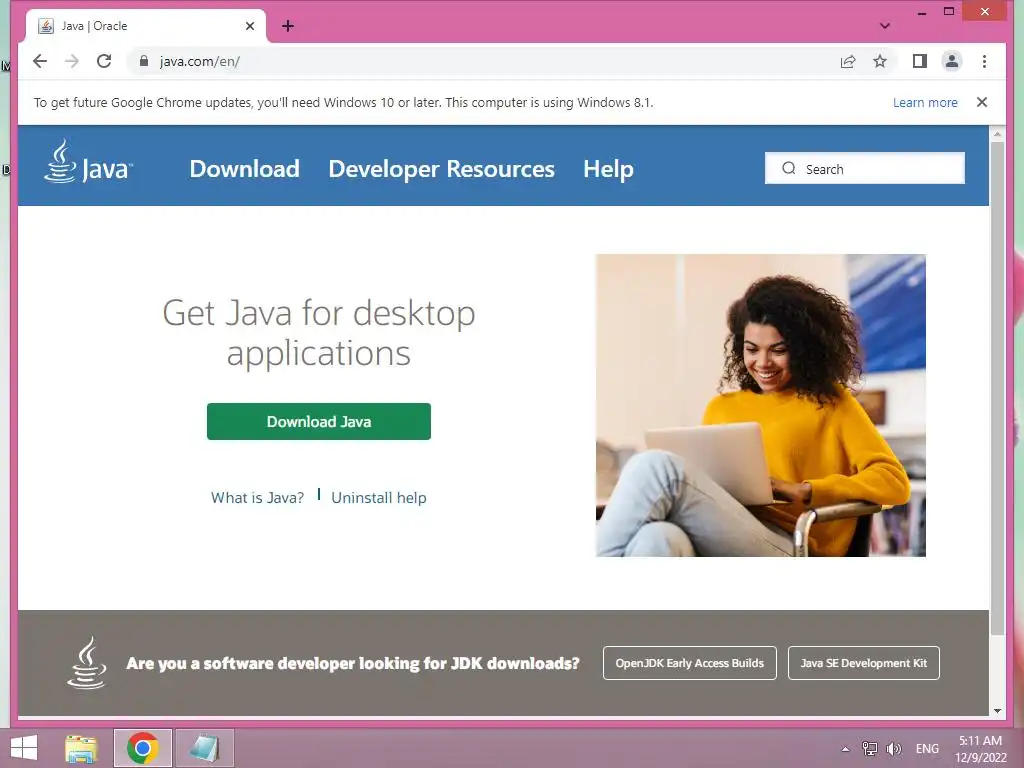Image resolution: width=1024 pixels, height=768 pixels.
Task: Open the Uninstall help link
Action: click(x=379, y=498)
